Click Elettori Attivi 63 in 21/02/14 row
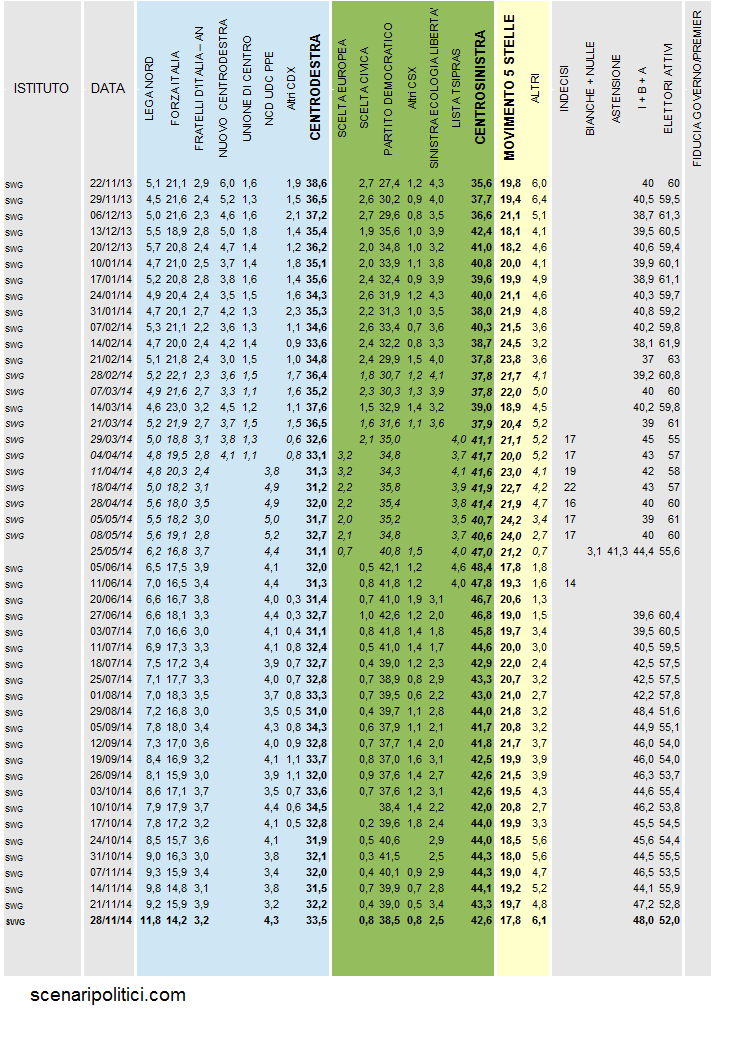 point(673,359)
